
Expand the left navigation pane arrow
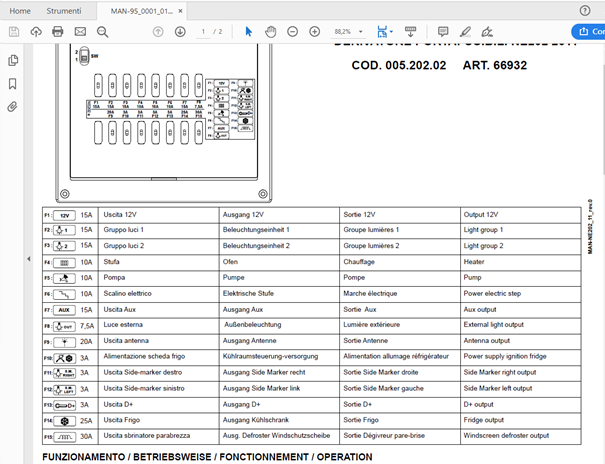(29, 260)
